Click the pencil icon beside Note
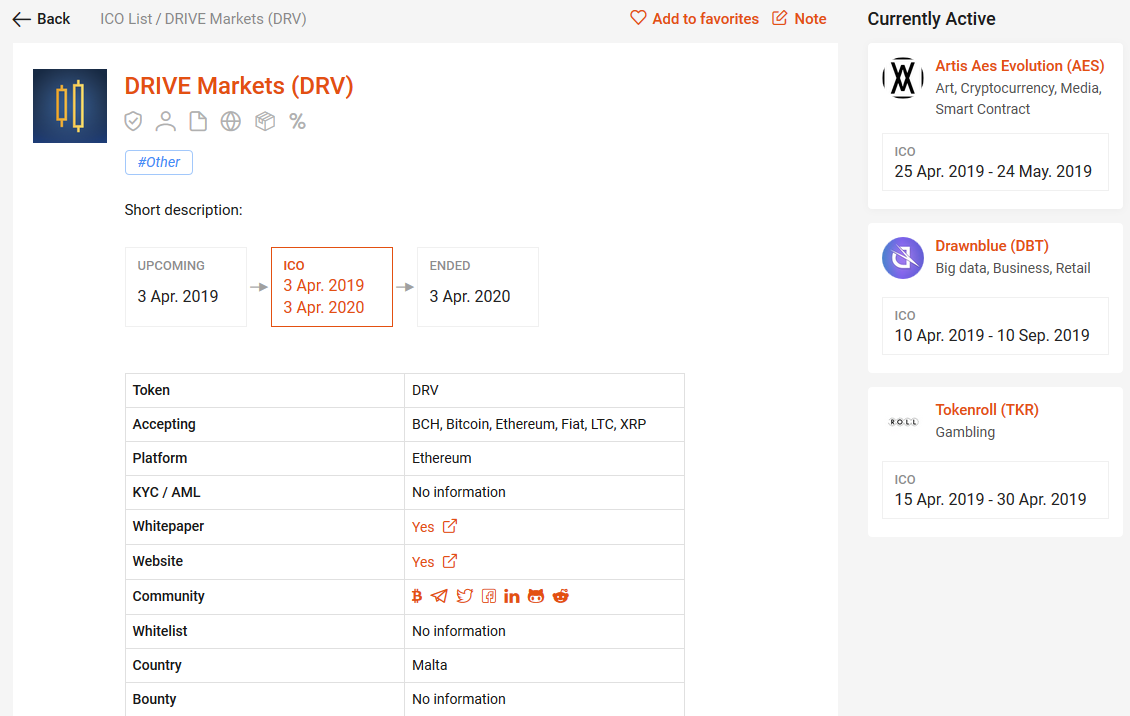1130x716 pixels. [x=780, y=18]
